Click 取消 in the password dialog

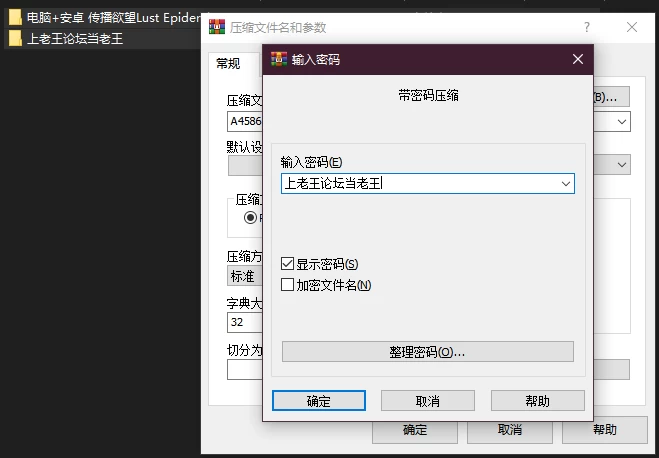[428, 401]
